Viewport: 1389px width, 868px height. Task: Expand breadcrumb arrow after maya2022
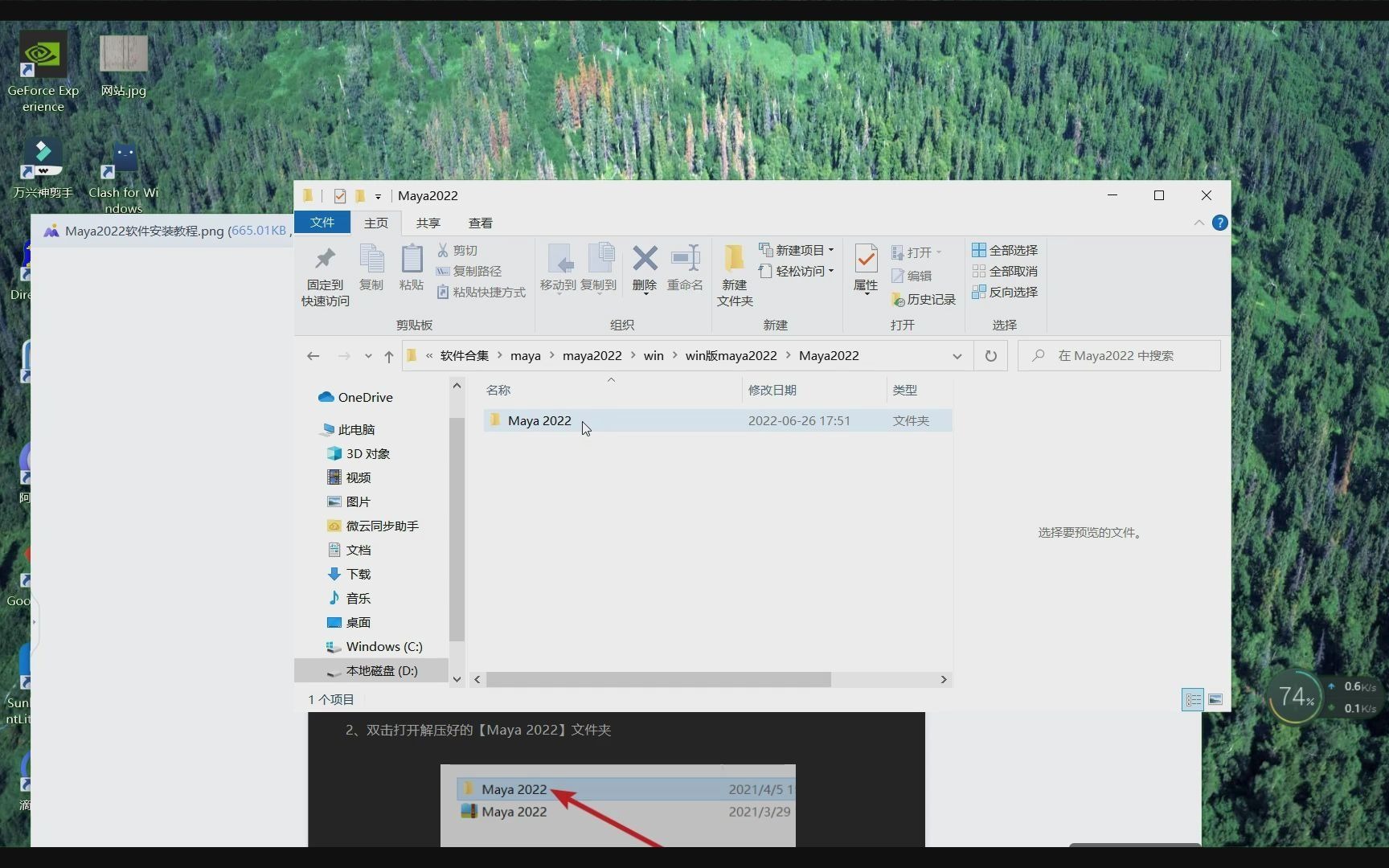pyautogui.click(x=633, y=355)
